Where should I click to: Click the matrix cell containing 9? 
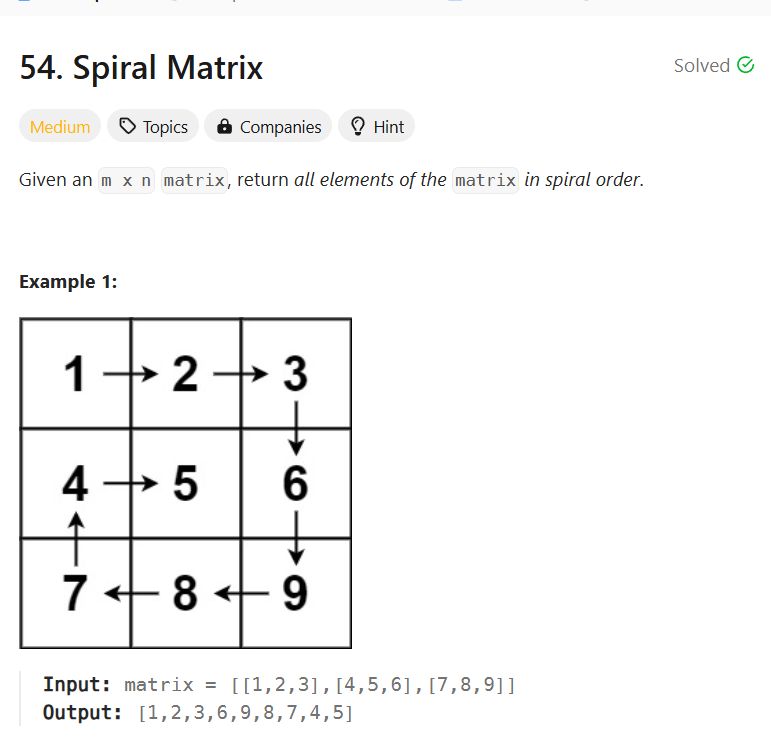point(296,593)
